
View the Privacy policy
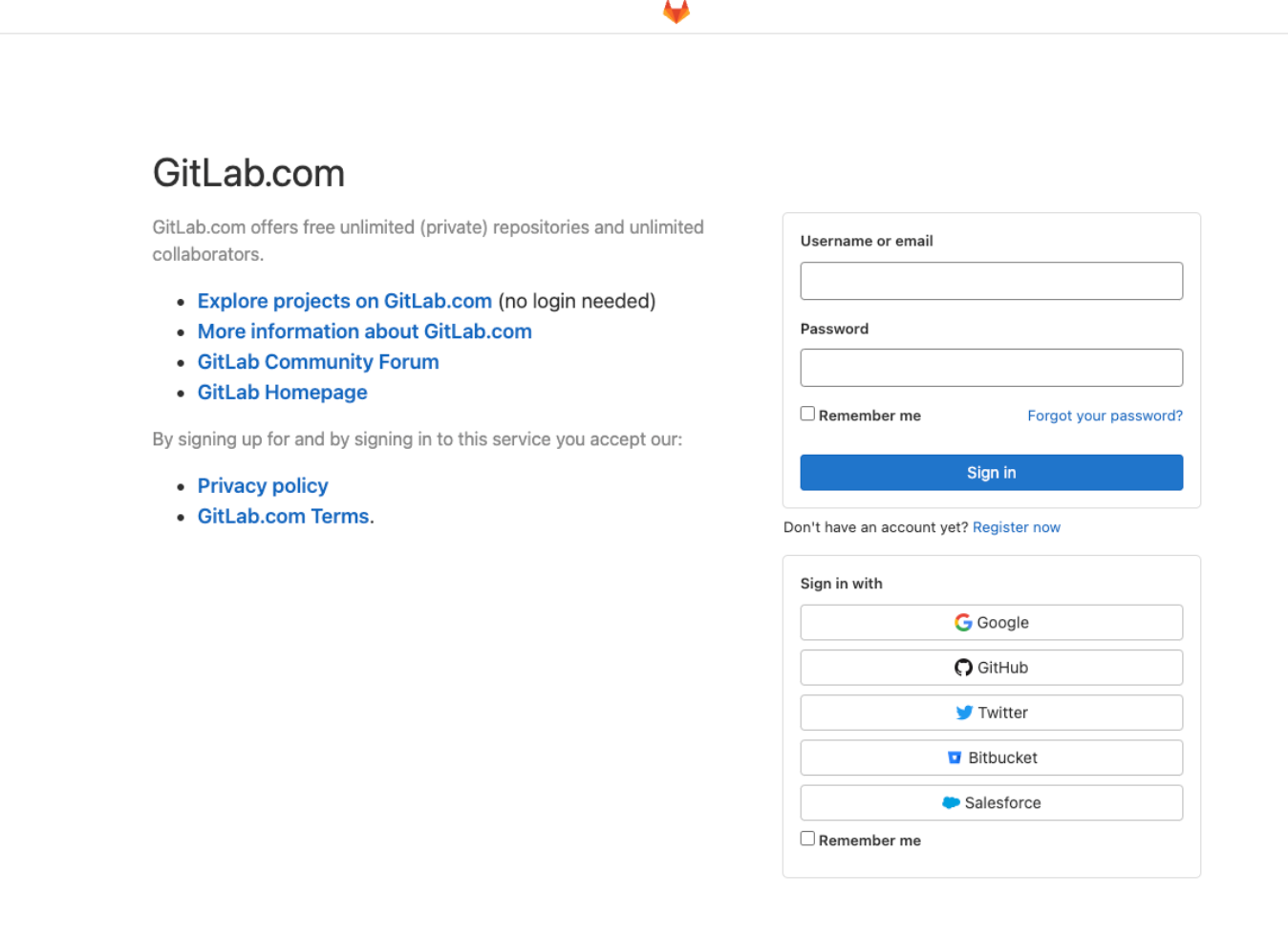click(262, 485)
